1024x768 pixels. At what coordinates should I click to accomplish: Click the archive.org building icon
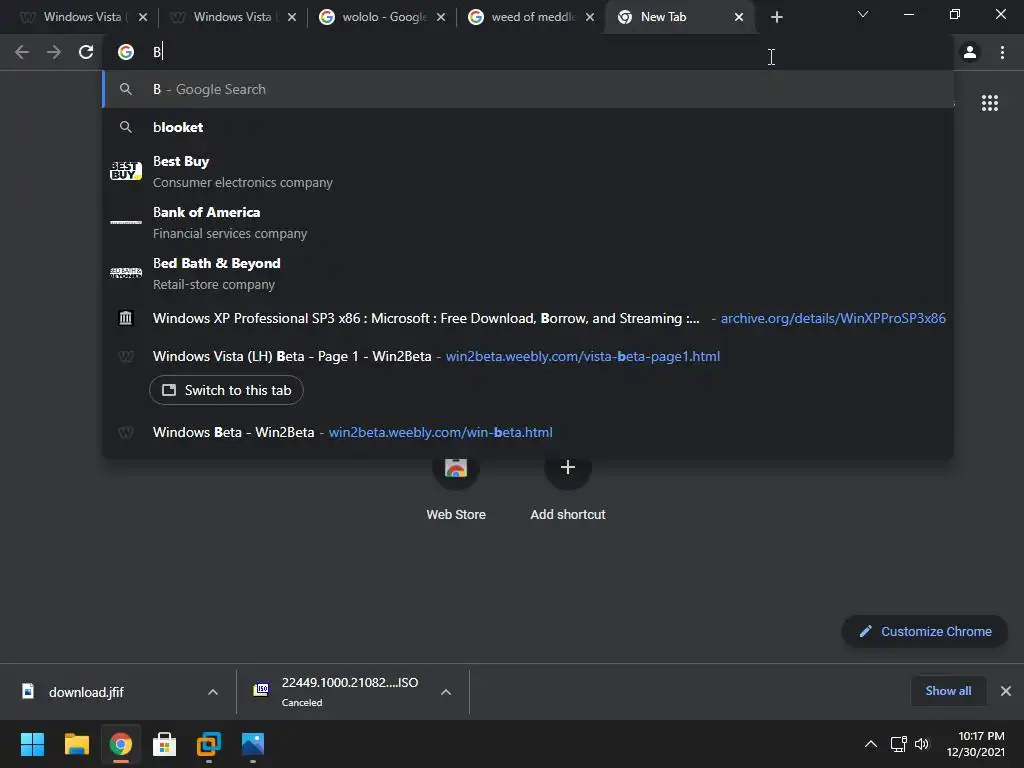pyautogui.click(x=125, y=318)
